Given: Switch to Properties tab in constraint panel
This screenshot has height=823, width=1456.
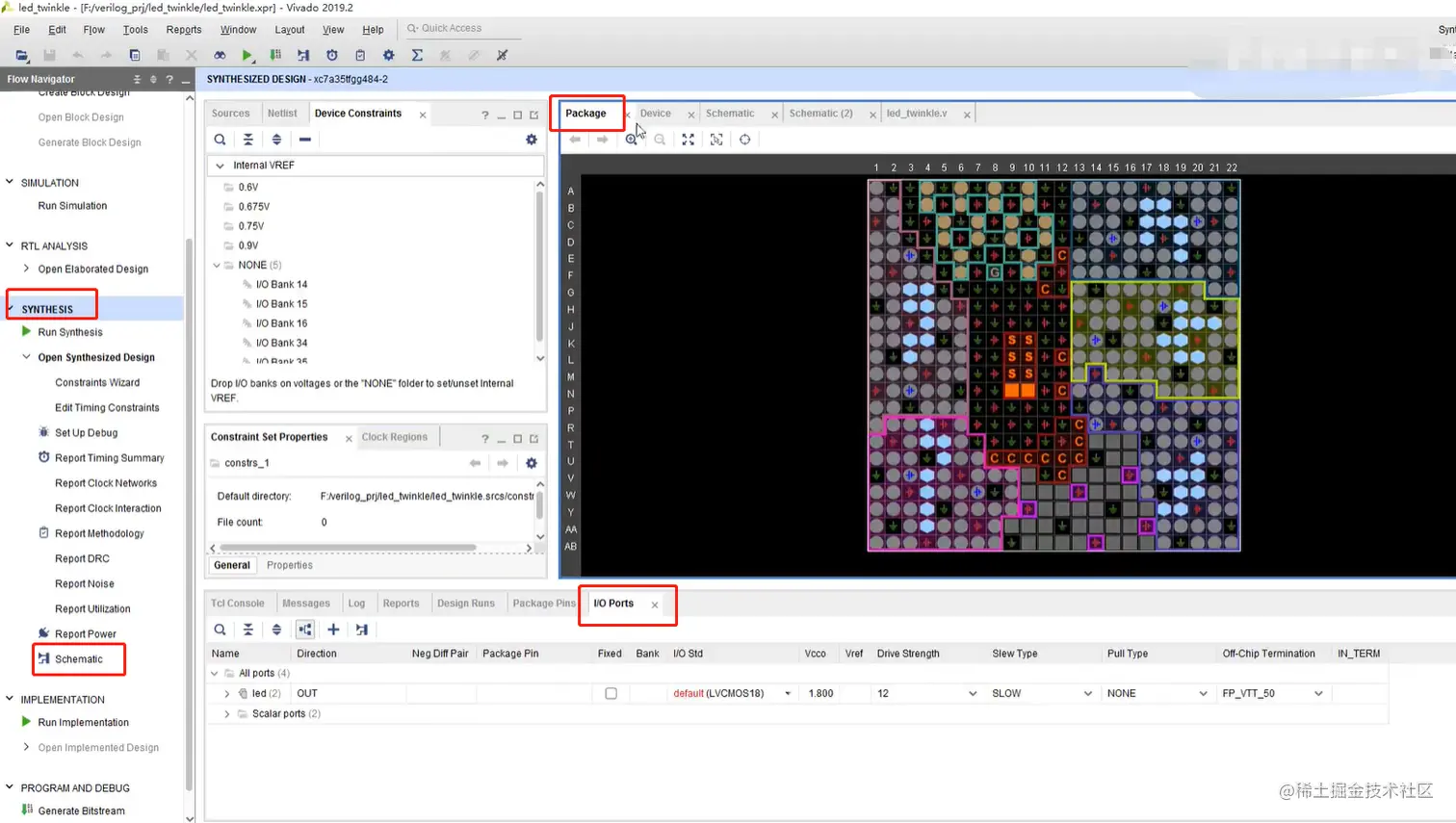Looking at the screenshot, I should (290, 566).
